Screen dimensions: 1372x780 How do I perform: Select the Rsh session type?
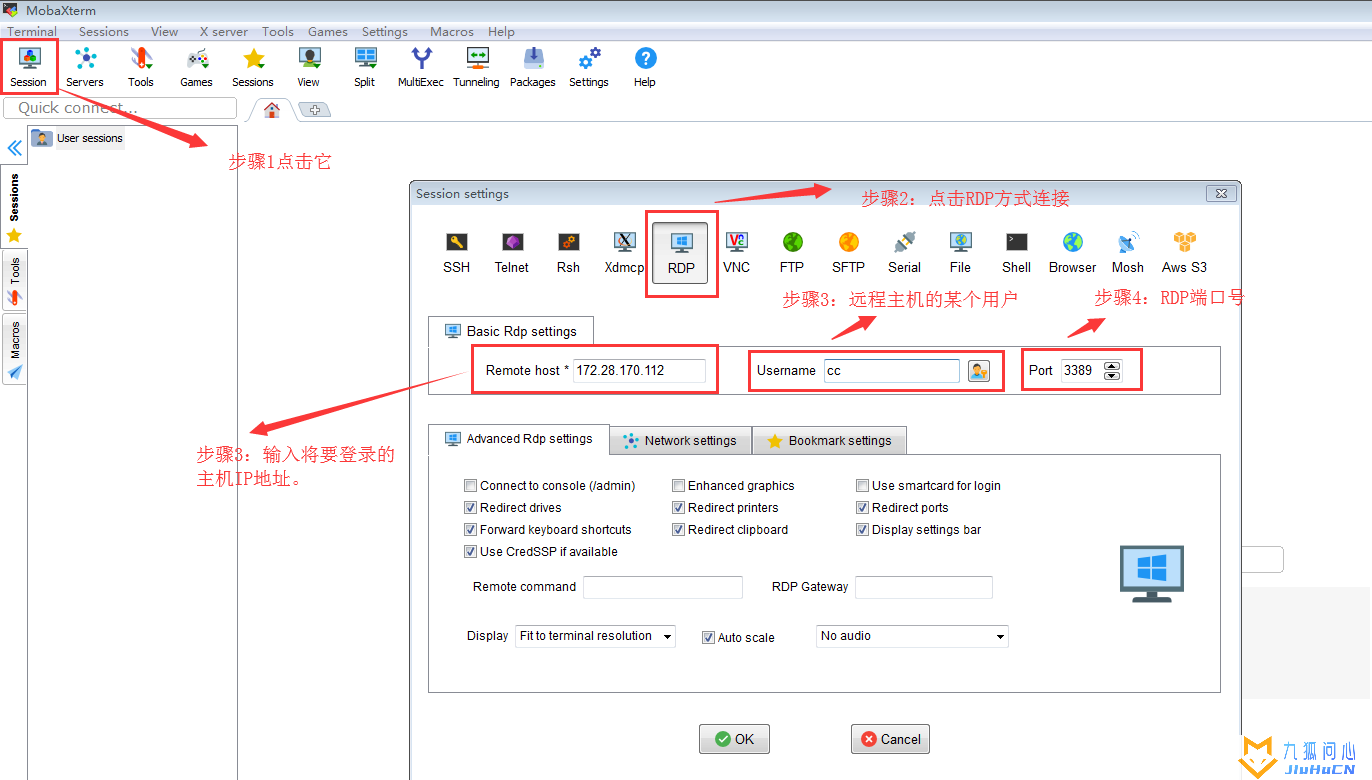point(569,252)
